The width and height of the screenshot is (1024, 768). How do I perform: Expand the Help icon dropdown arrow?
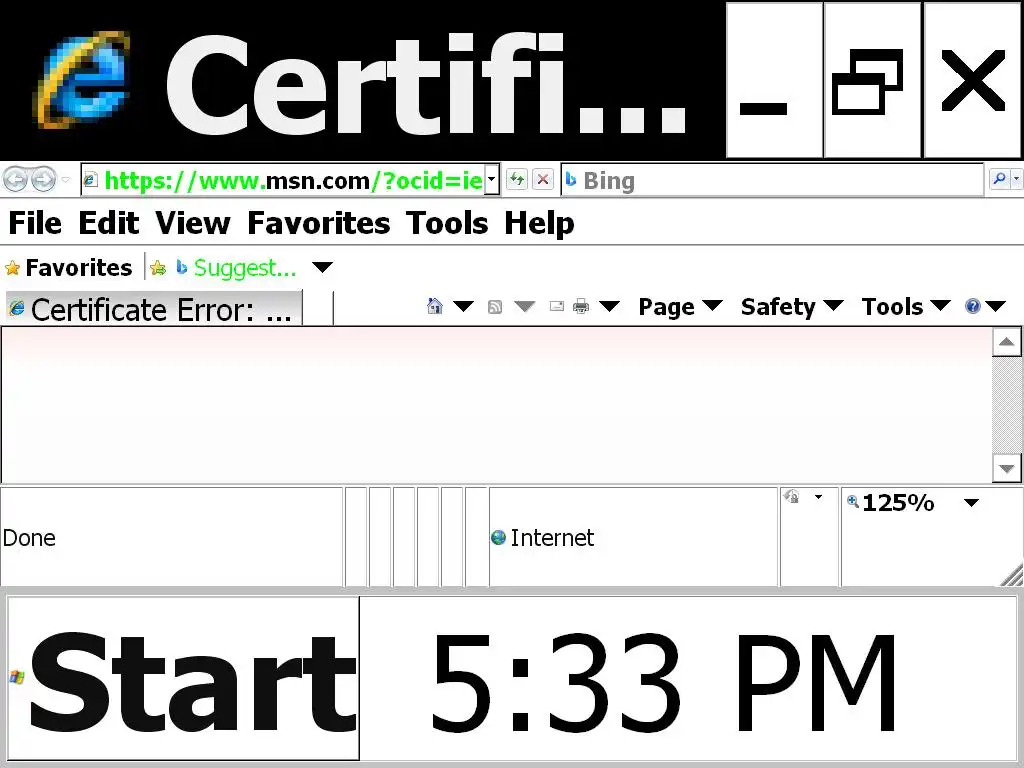click(x=996, y=306)
